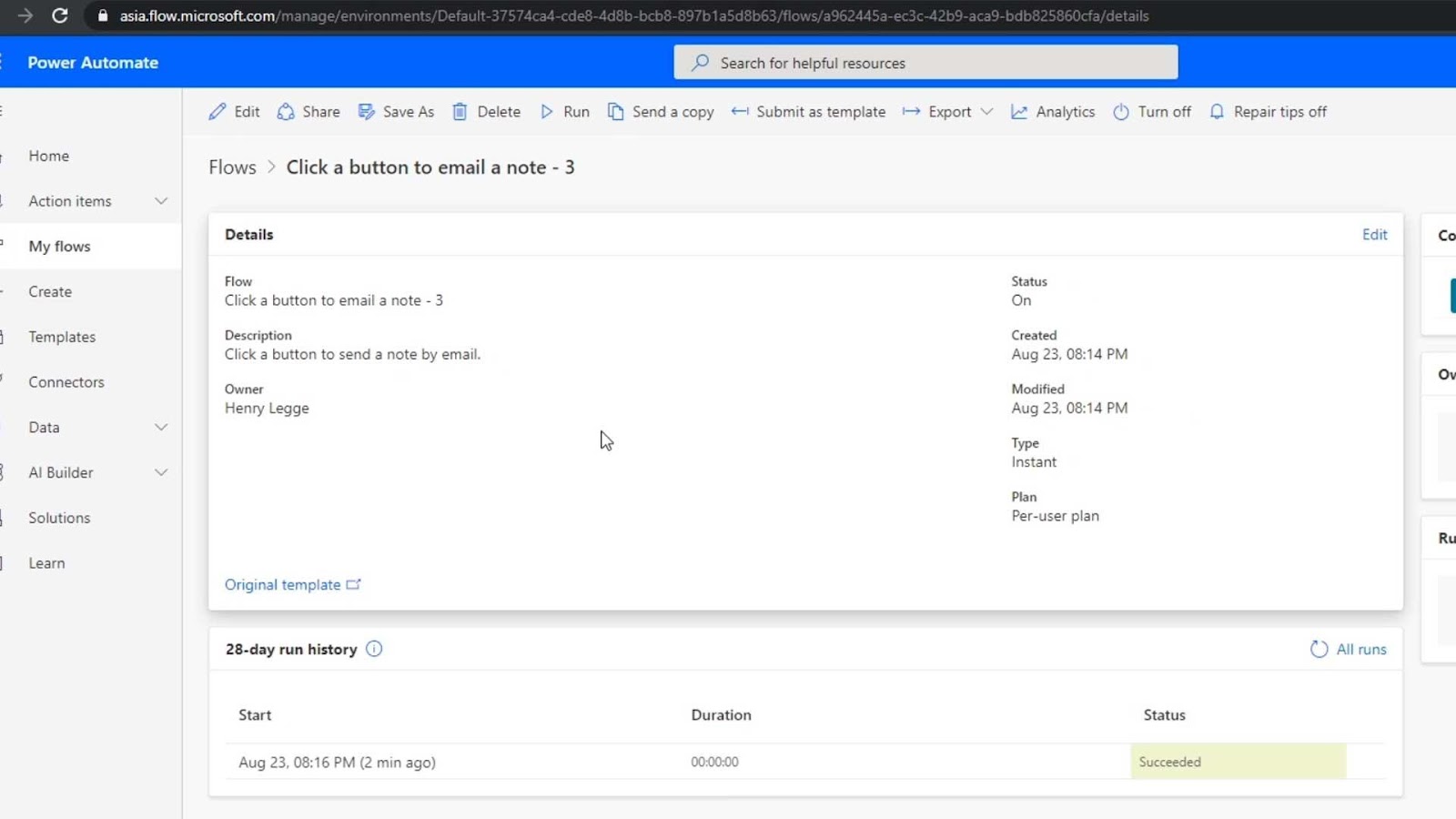Click the Submit as template arrow icon
The image size is (1456, 819).
pyautogui.click(x=740, y=112)
